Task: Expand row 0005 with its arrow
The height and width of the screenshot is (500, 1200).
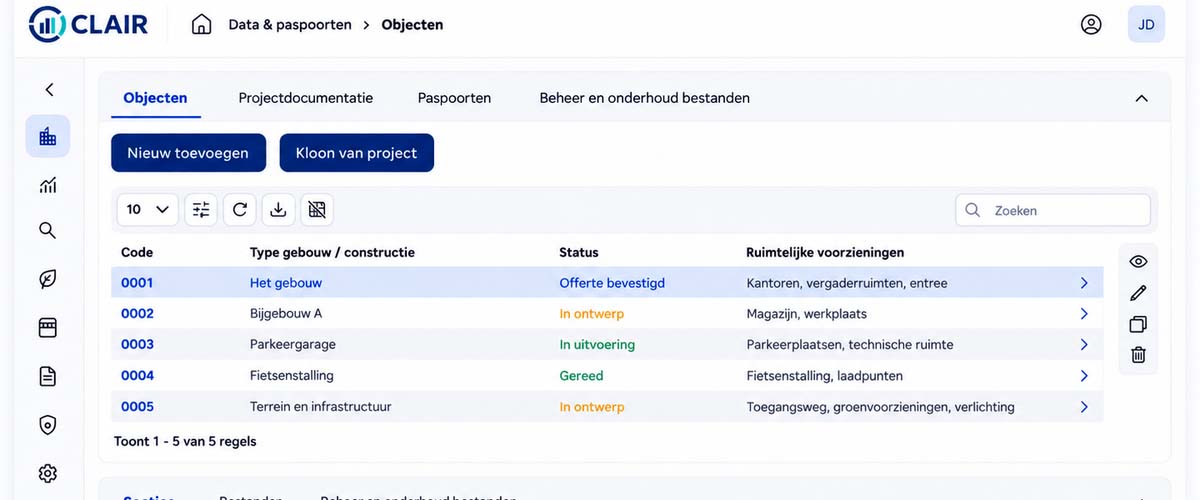Action: (x=1084, y=407)
